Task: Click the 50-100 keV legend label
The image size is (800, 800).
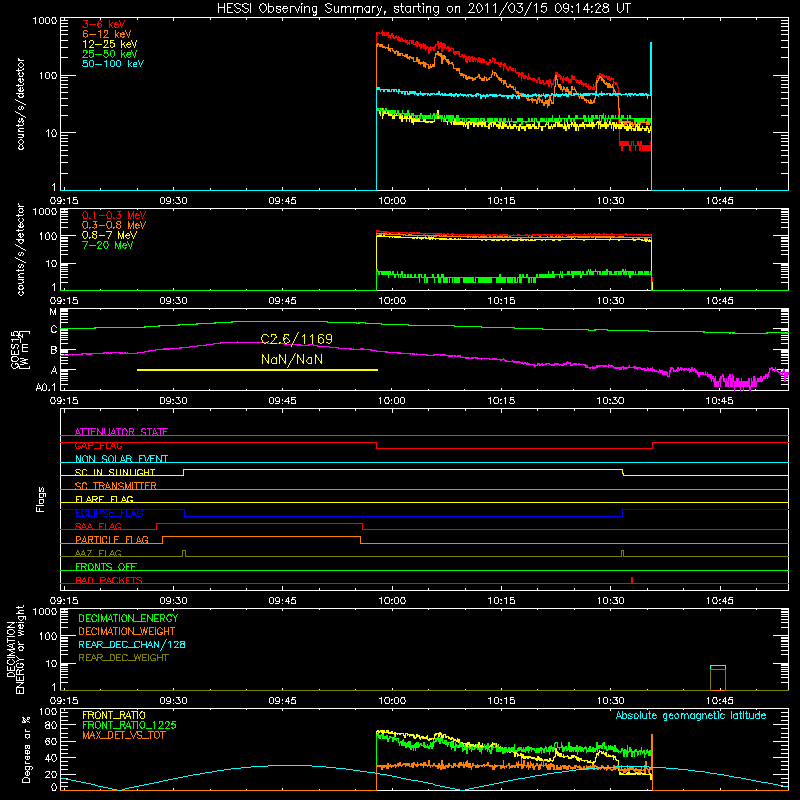Action: pos(113,64)
